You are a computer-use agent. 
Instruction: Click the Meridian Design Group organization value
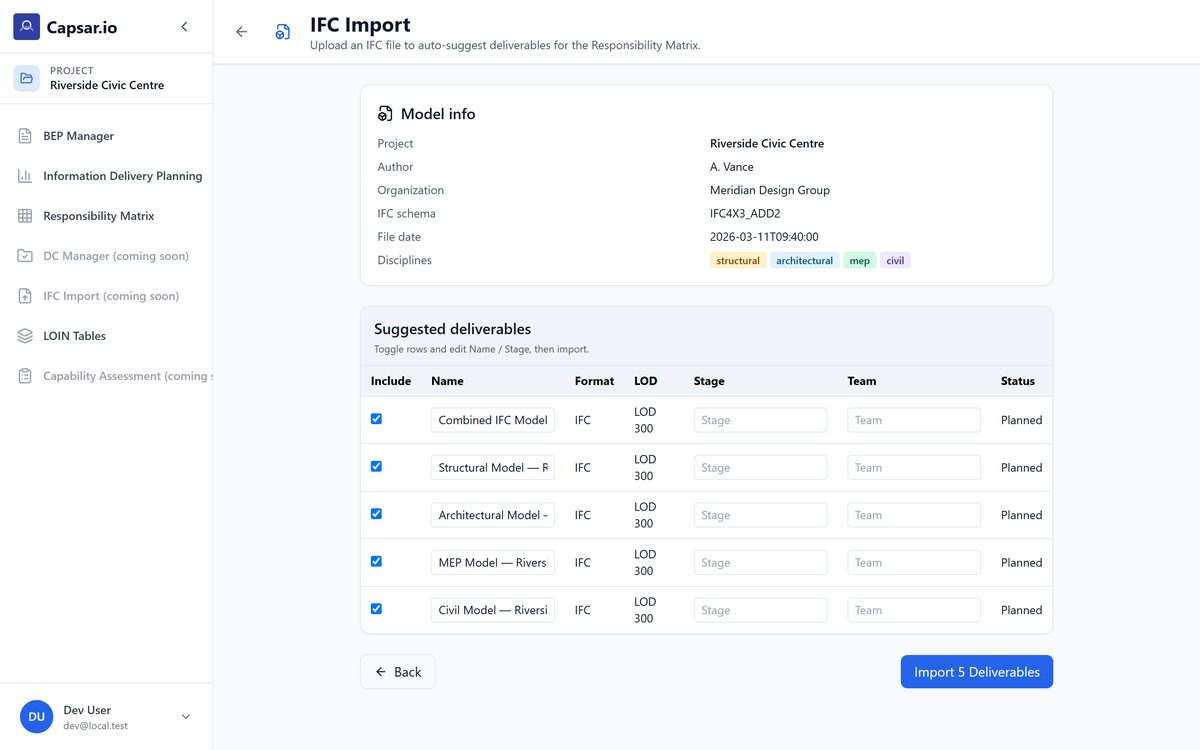(x=770, y=190)
